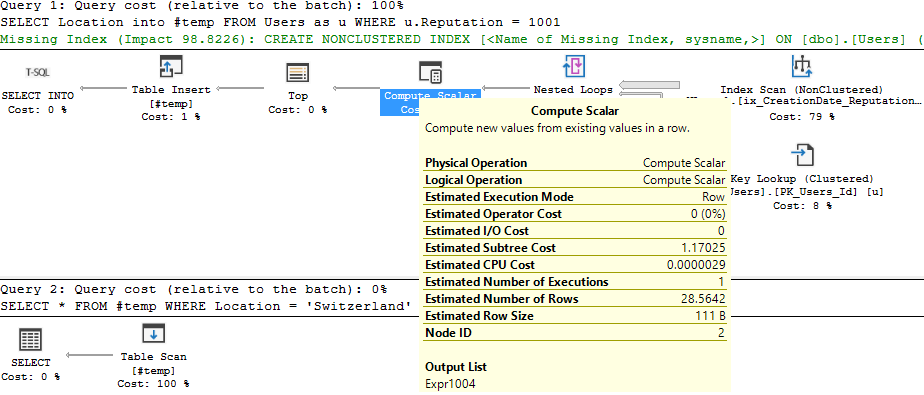Click the Key Lookup (Clustered) icon
The image size is (924, 395).
pyautogui.click(x=801, y=155)
